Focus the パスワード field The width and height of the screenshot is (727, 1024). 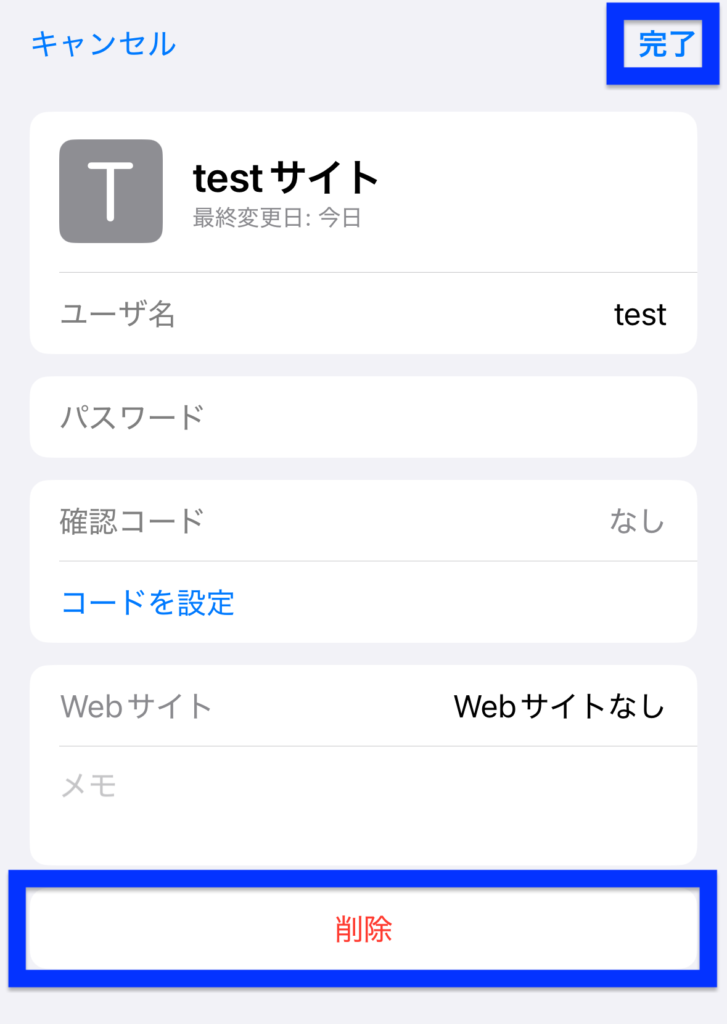point(363,417)
